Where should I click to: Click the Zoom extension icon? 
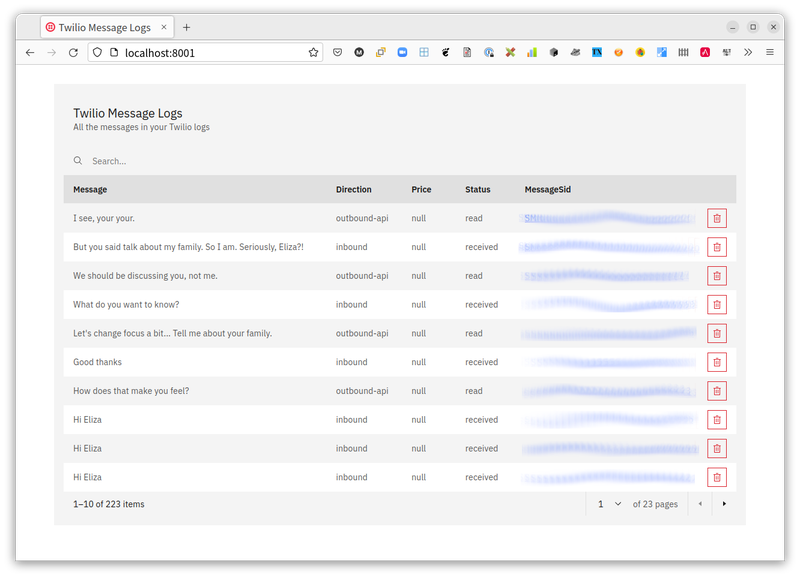click(x=402, y=52)
